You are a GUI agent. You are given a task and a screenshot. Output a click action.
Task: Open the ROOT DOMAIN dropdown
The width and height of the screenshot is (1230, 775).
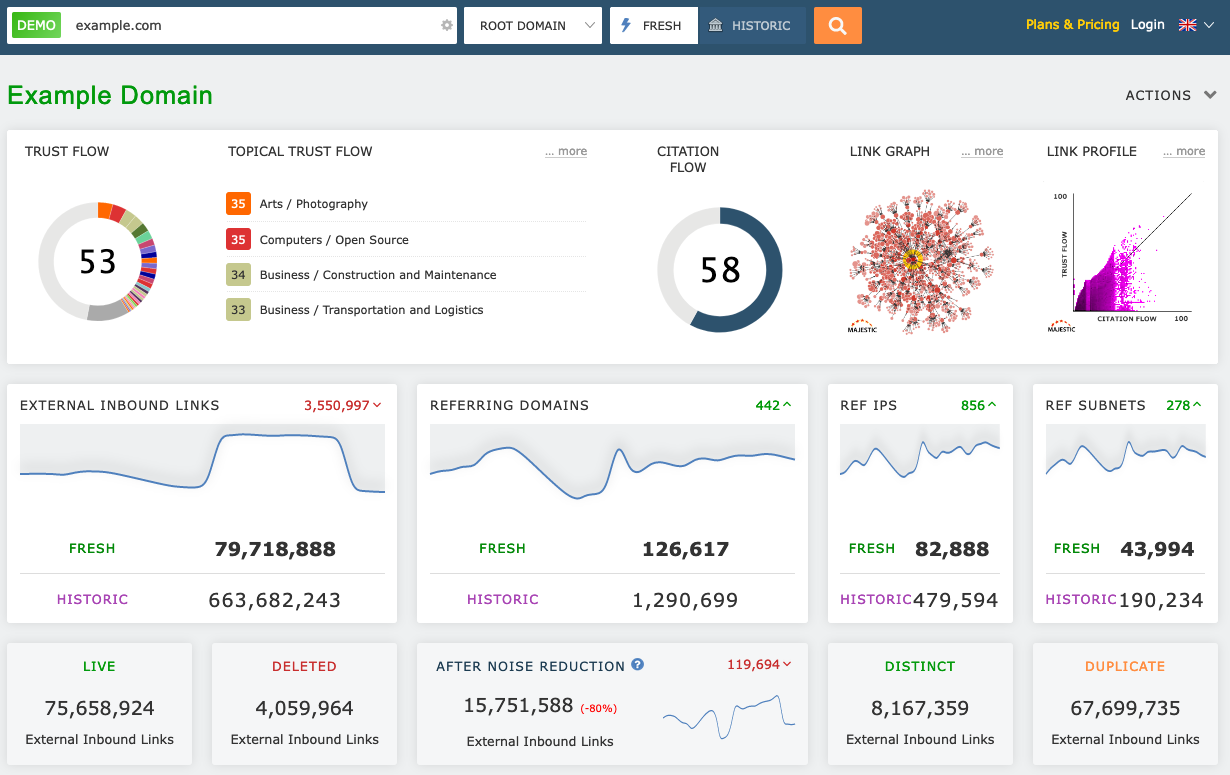[x=532, y=25]
